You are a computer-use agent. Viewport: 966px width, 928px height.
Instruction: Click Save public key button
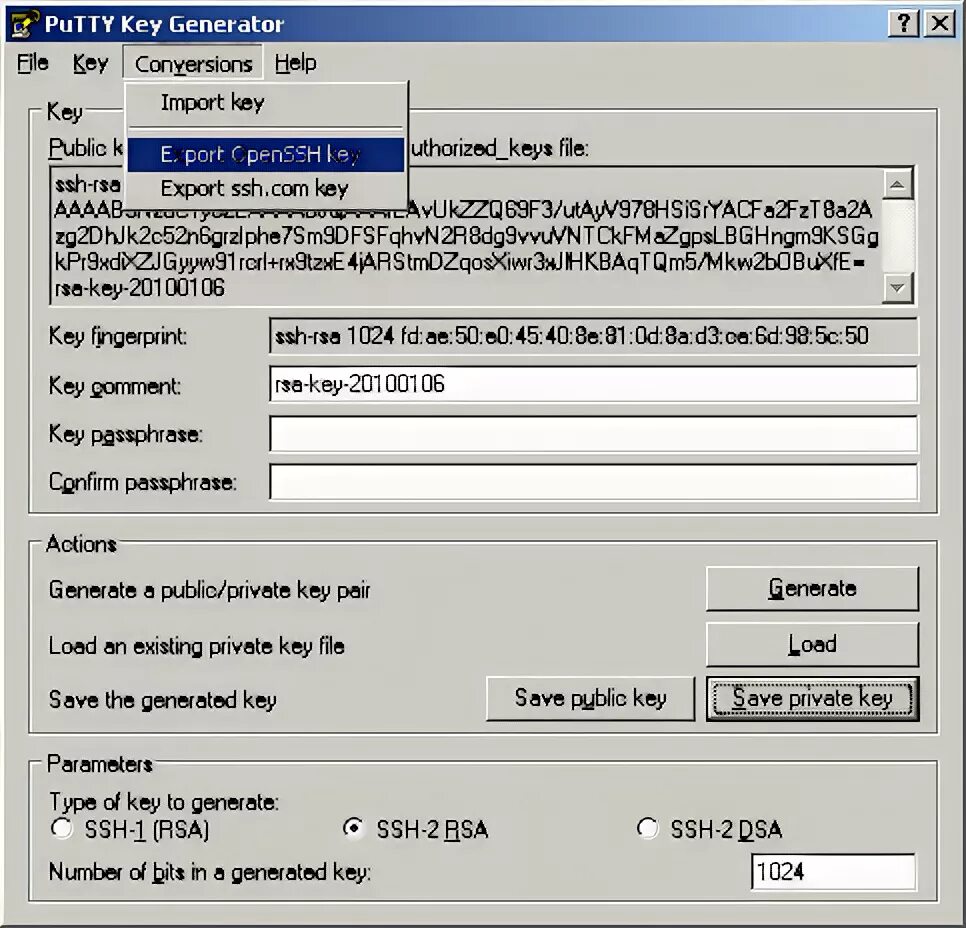click(590, 699)
